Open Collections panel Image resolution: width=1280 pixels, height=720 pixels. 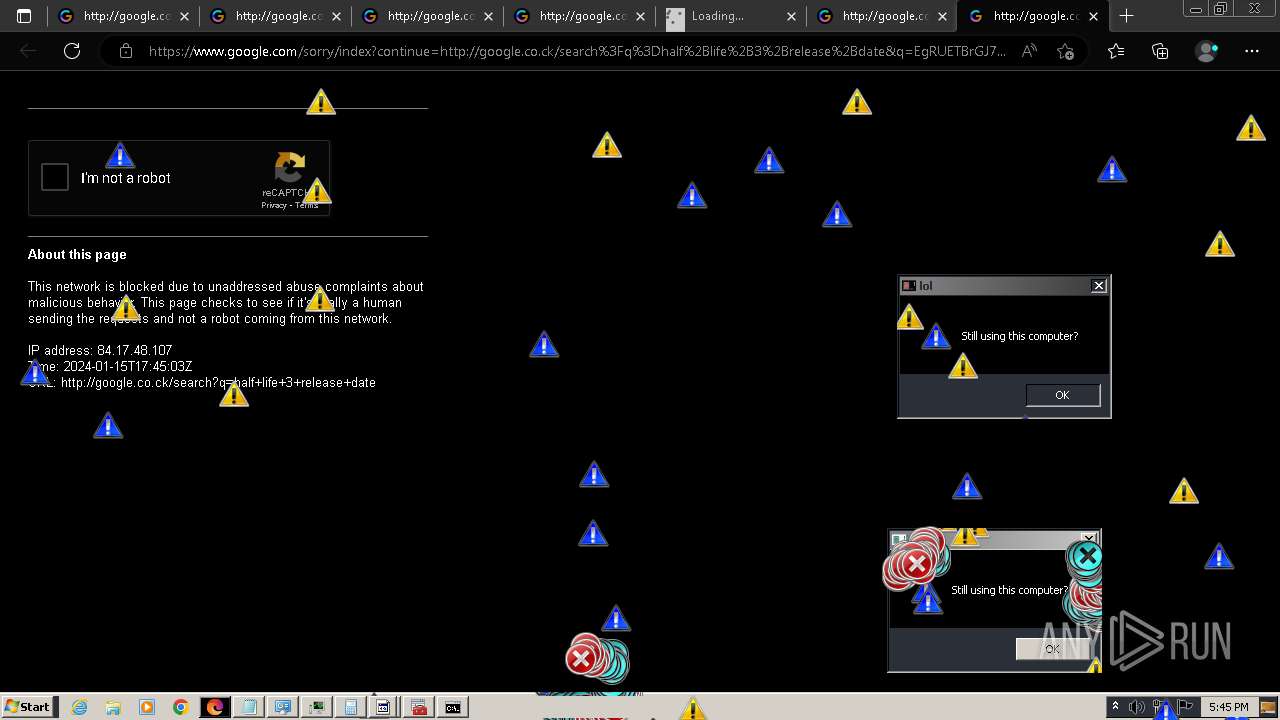[1160, 51]
